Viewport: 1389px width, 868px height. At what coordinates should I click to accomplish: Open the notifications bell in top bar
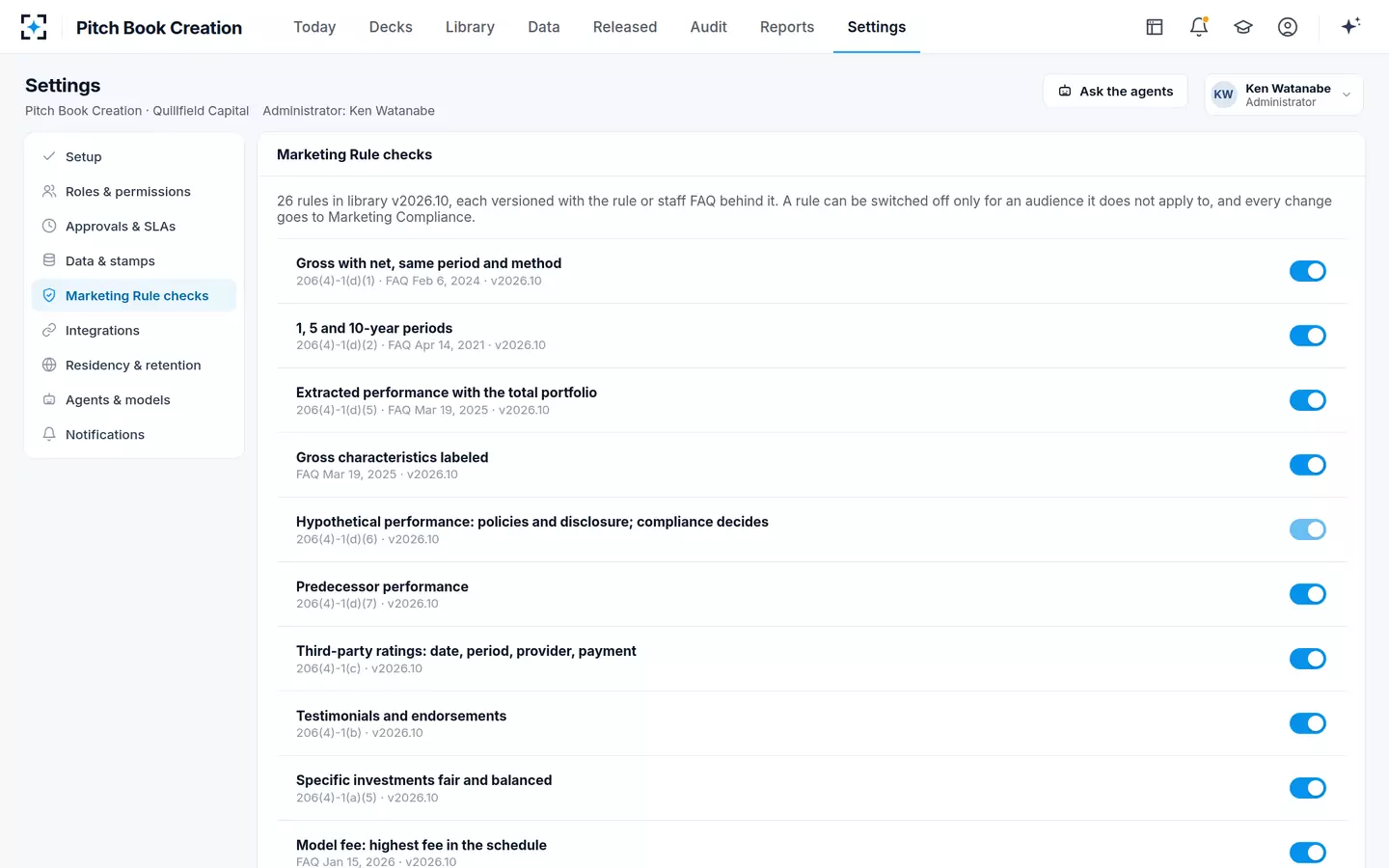coord(1199,27)
